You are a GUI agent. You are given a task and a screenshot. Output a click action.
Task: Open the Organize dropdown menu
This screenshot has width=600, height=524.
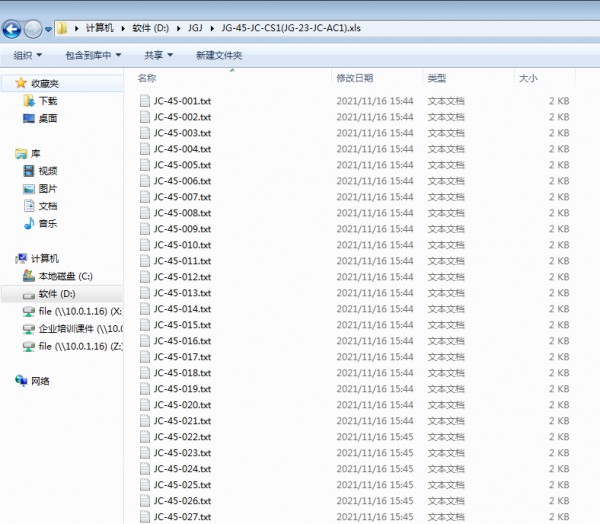tap(27, 55)
